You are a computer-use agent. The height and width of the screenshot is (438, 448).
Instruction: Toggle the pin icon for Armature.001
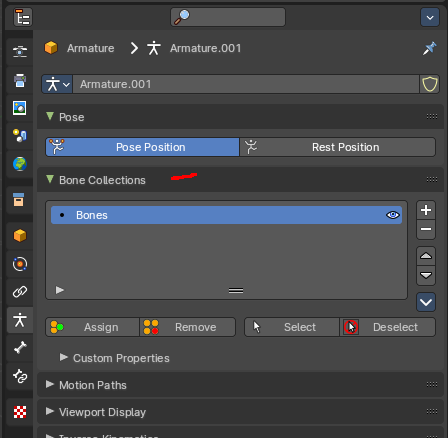429,48
